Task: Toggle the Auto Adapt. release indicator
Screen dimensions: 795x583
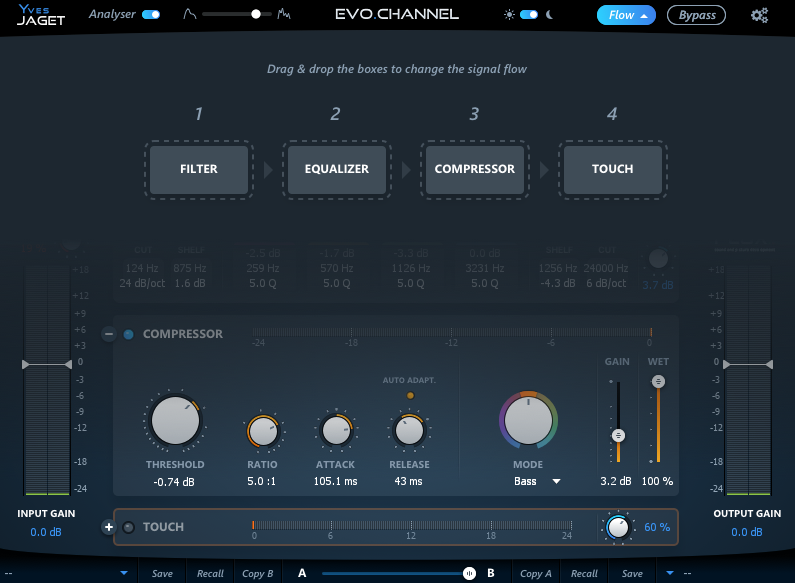Action: [410, 395]
